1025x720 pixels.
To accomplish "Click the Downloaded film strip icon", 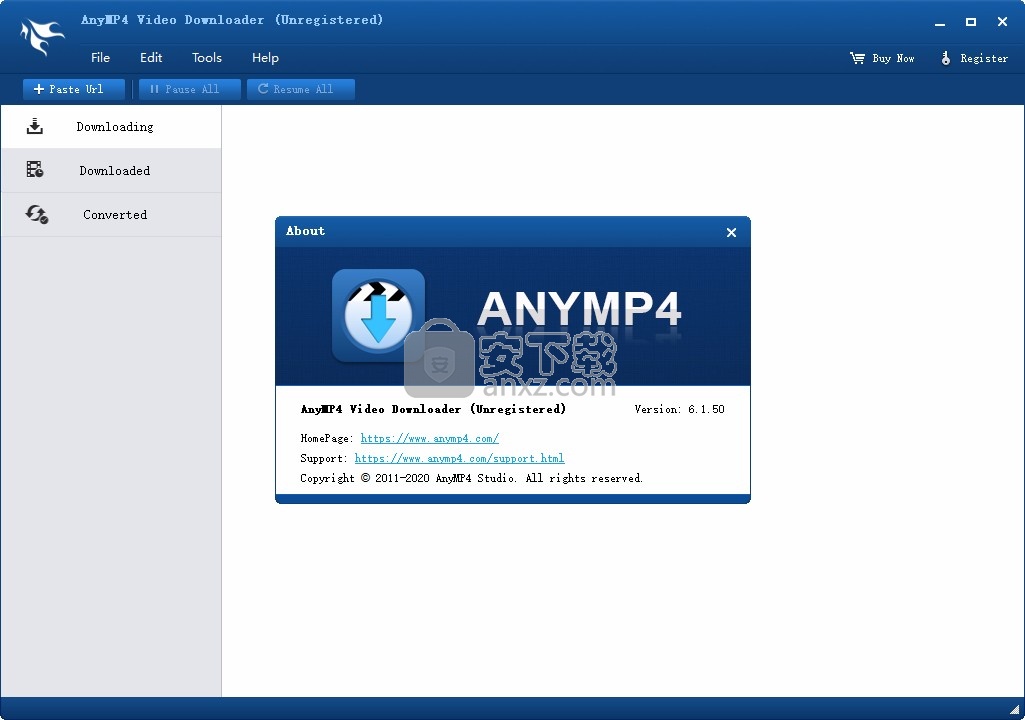I will 35,170.
